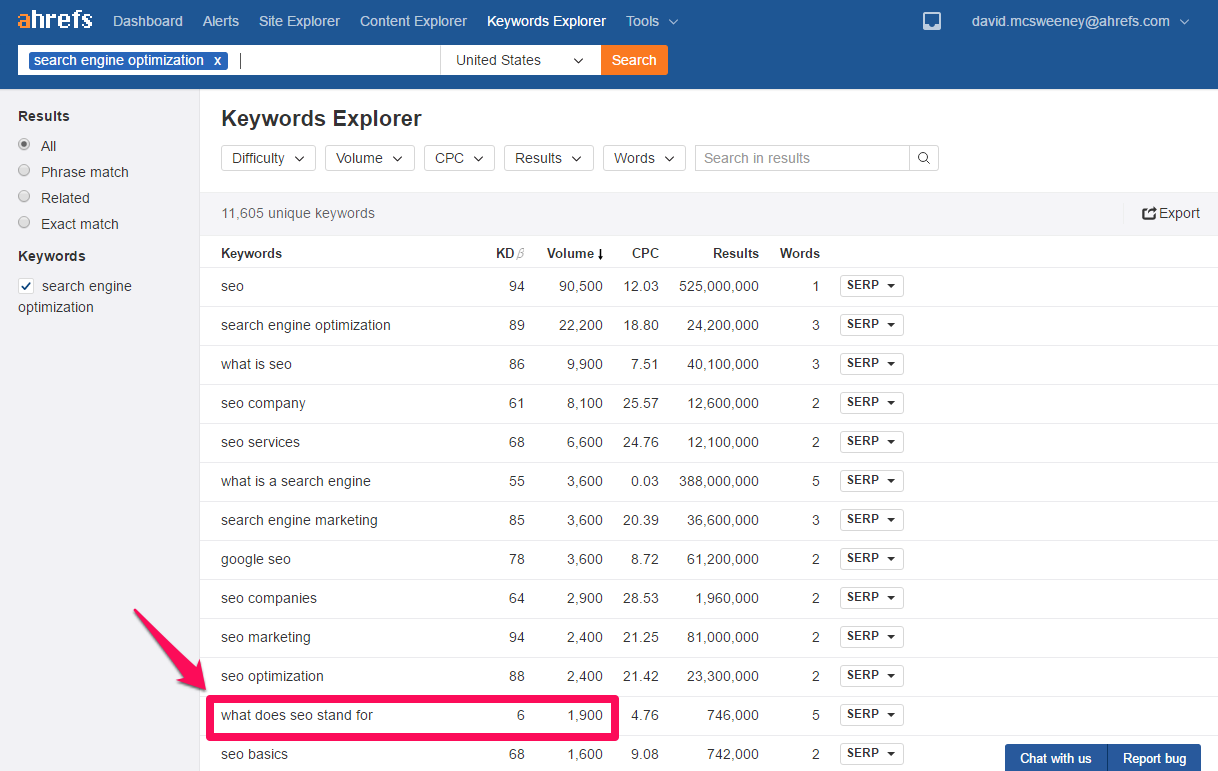Switch to Content Explorer
The width and height of the screenshot is (1218, 771).
pyautogui.click(x=413, y=21)
